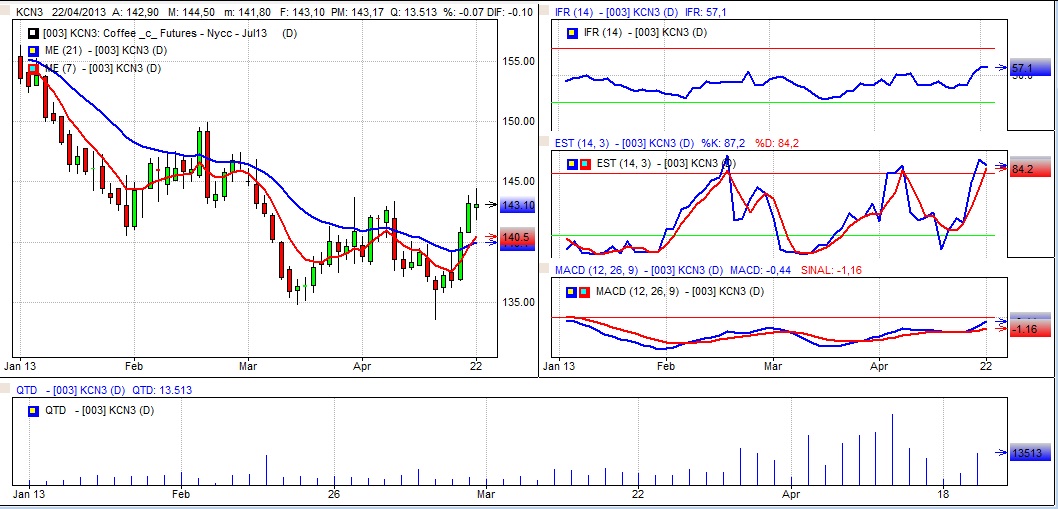Click the 13513 volume value label
1058x509 pixels.
pyautogui.click(x=1026, y=453)
